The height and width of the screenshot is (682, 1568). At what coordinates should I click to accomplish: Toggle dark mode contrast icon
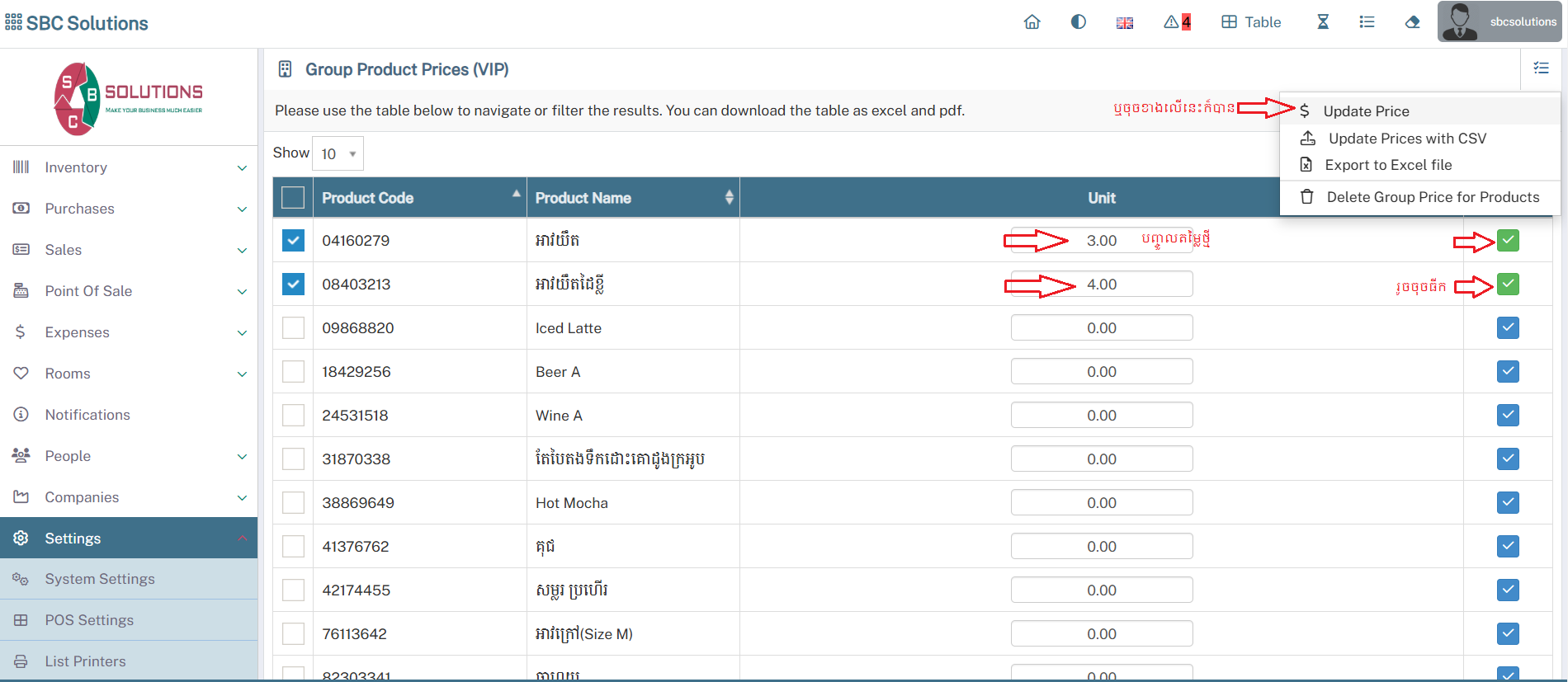(x=1078, y=22)
